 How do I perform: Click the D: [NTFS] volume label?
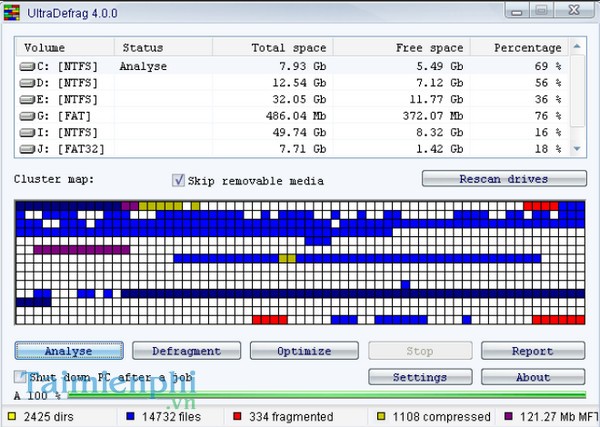pyautogui.click(x=67, y=83)
